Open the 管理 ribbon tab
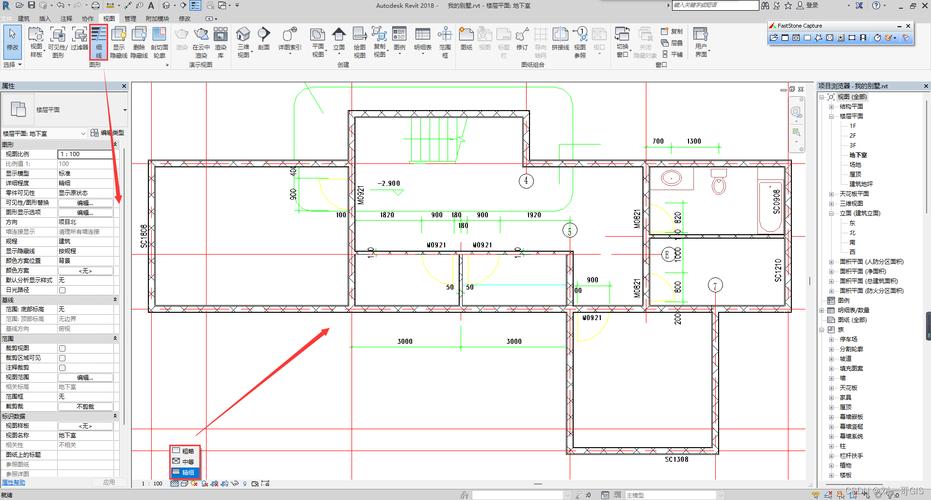The height and width of the screenshot is (500, 931). point(130,19)
